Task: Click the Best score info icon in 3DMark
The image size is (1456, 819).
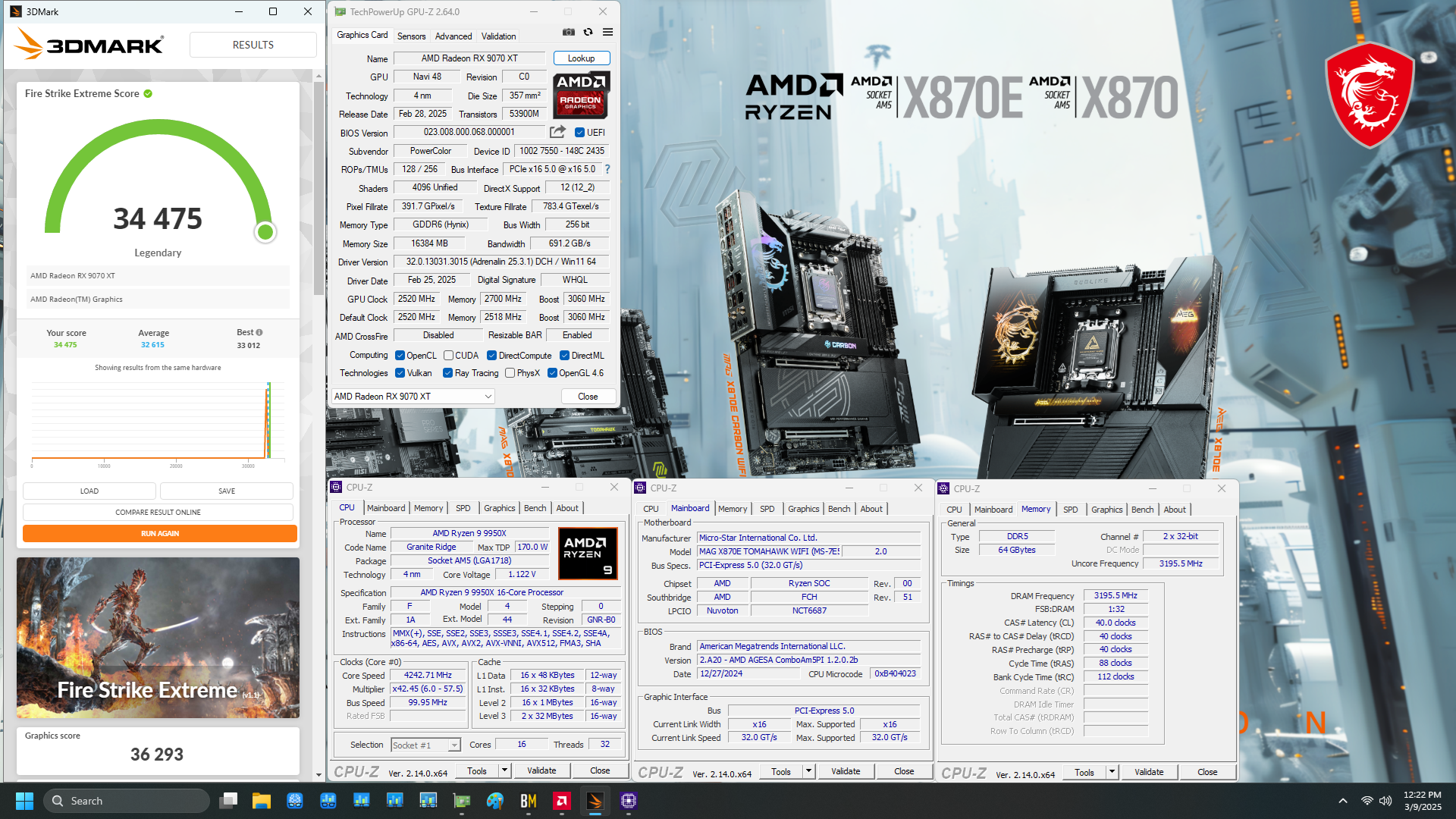Action: coord(259,332)
